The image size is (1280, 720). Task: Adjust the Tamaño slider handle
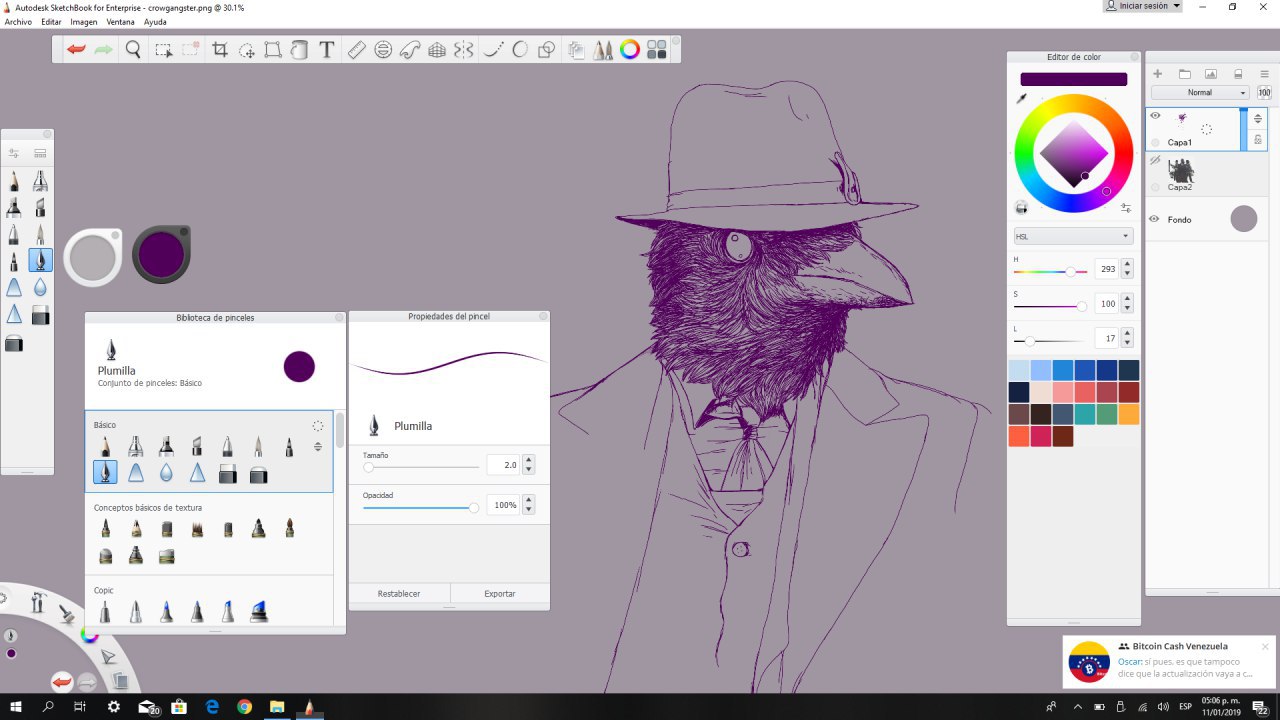(368, 467)
